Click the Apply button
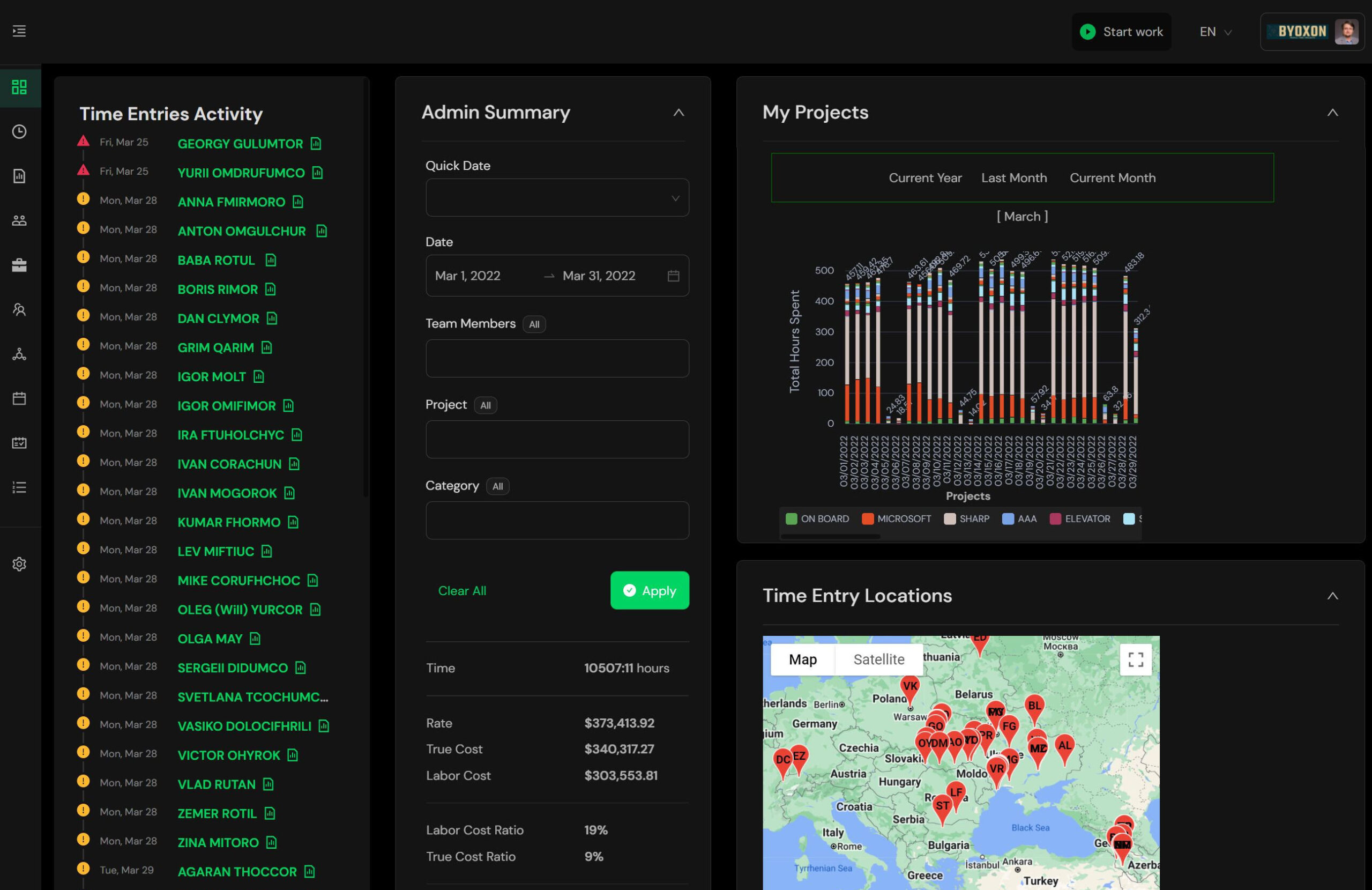The height and width of the screenshot is (890, 1372). coord(650,590)
